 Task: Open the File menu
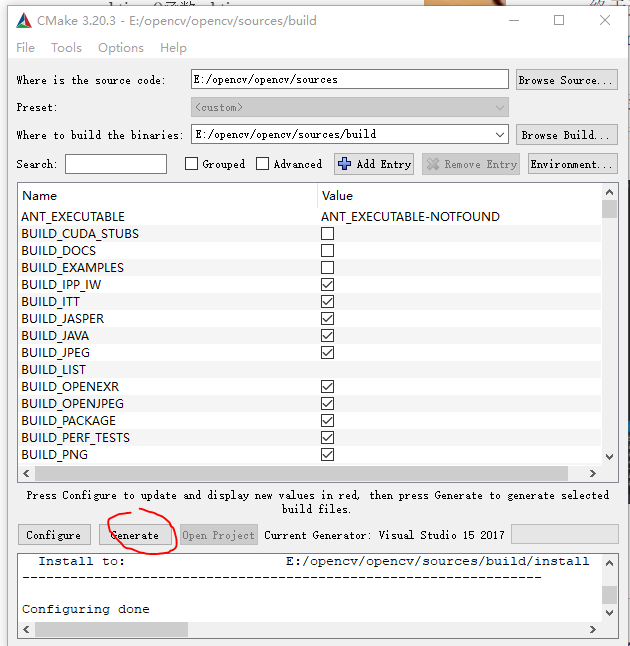[x=25, y=48]
